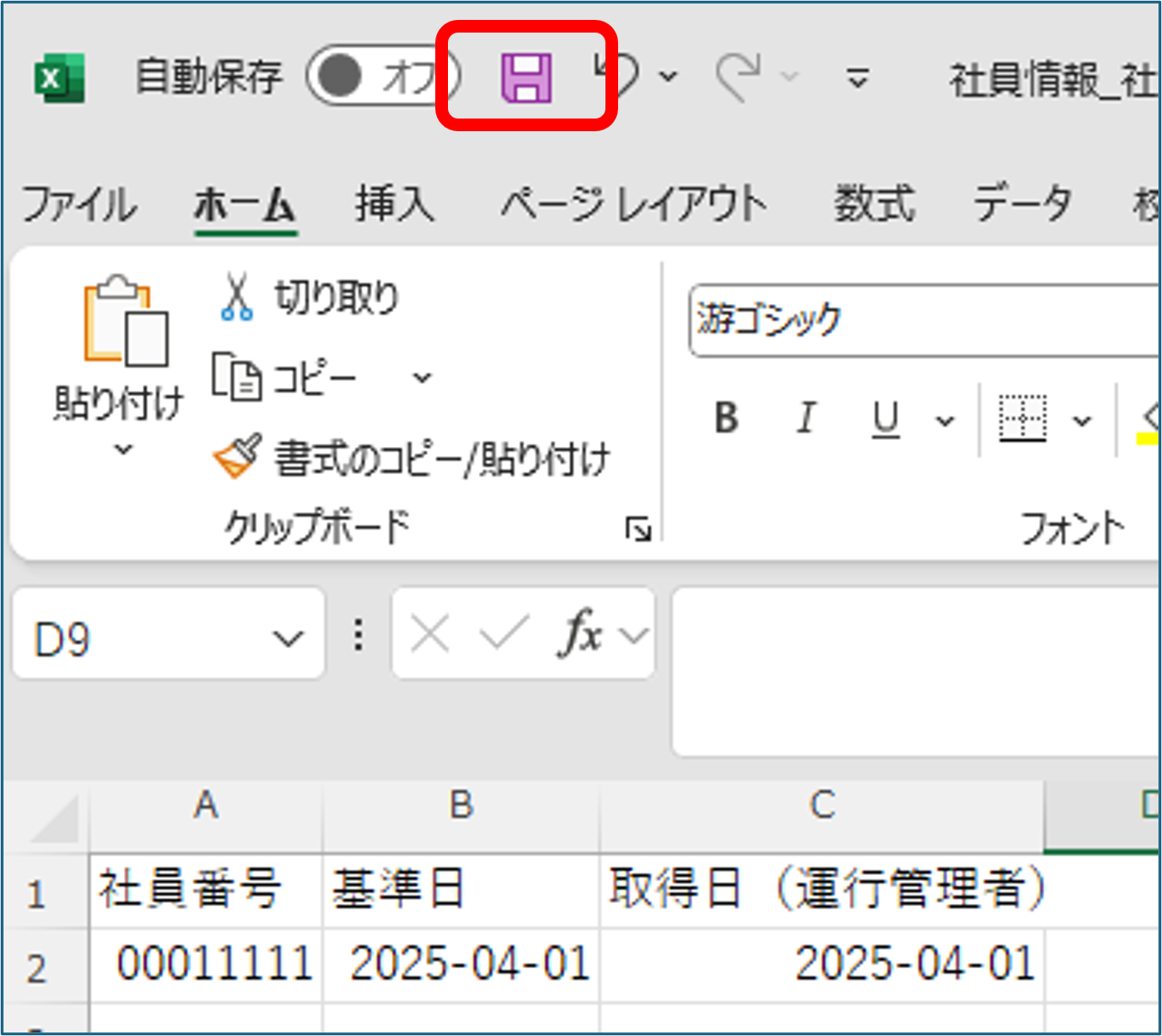Toggle italic formatting with the I button
1162x1036 pixels.
805,418
